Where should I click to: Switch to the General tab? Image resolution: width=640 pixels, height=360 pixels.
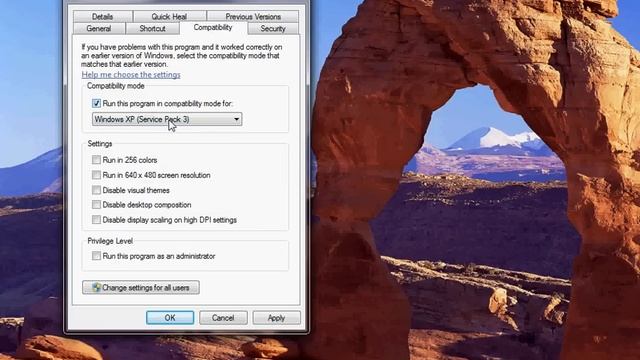(x=99, y=29)
